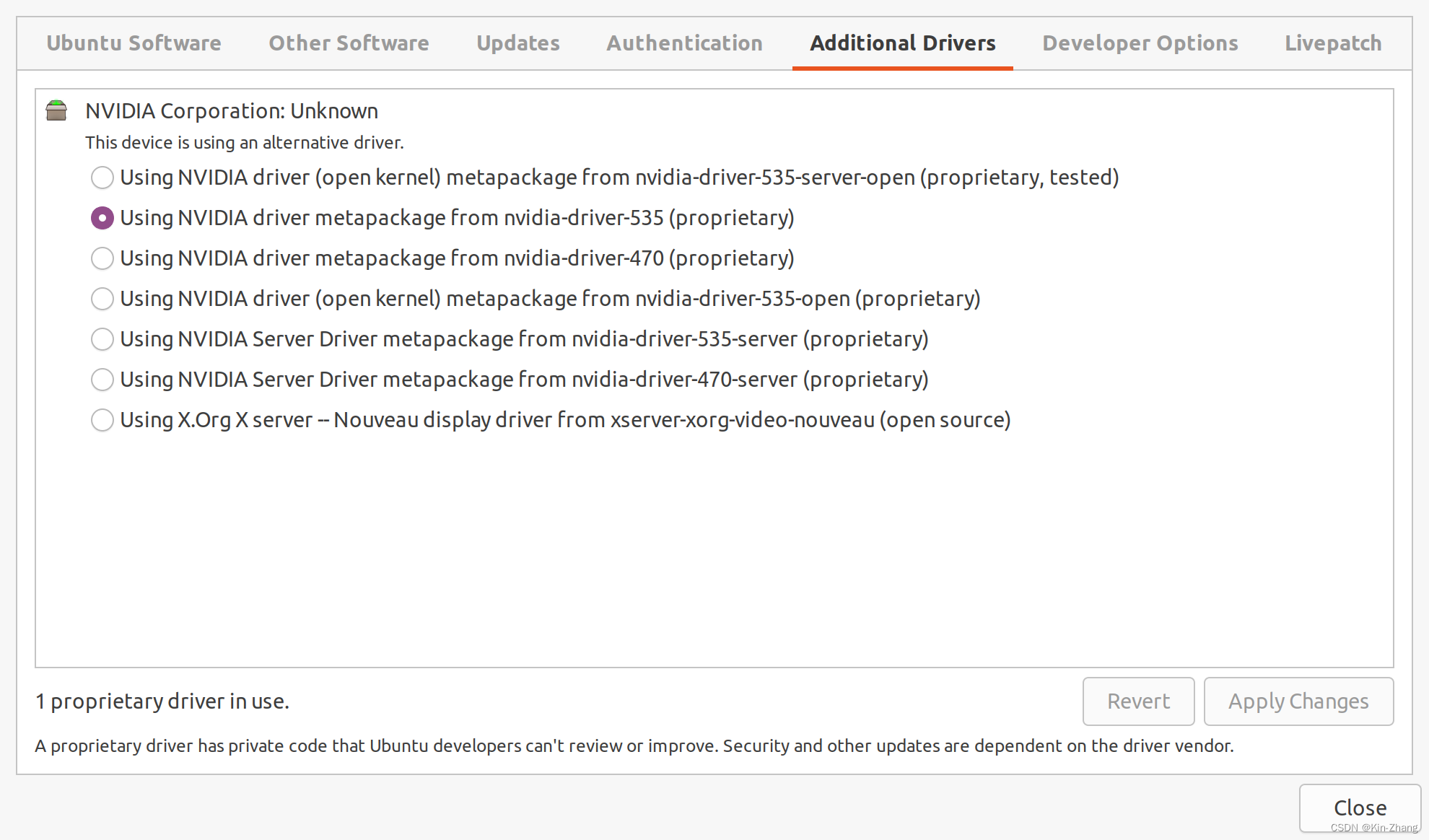
Task: Switch to the Developer Options tab
Action: pyautogui.click(x=1140, y=43)
